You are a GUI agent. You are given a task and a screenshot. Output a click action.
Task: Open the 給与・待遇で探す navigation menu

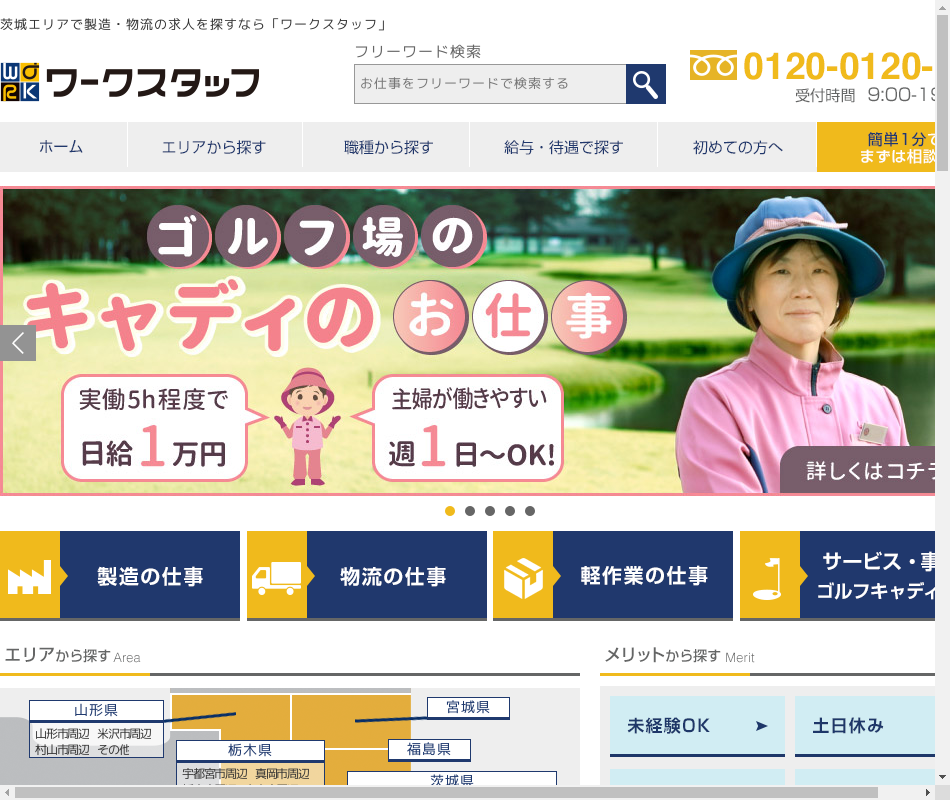pos(563,147)
